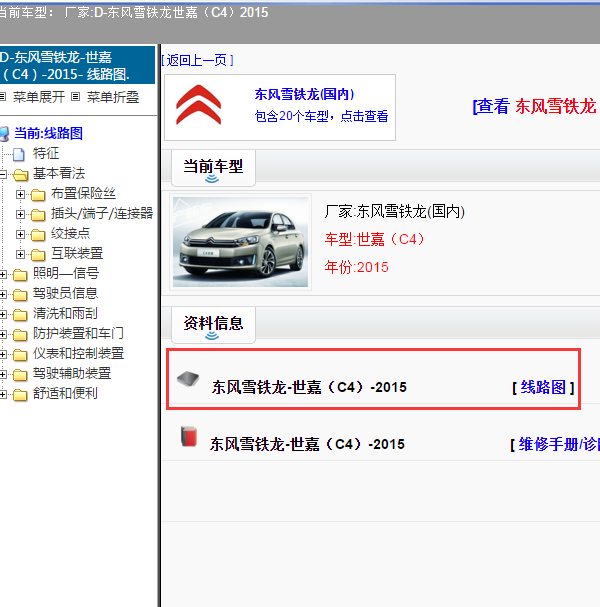Click the folder icon of 布置保险丝

(x=38, y=195)
